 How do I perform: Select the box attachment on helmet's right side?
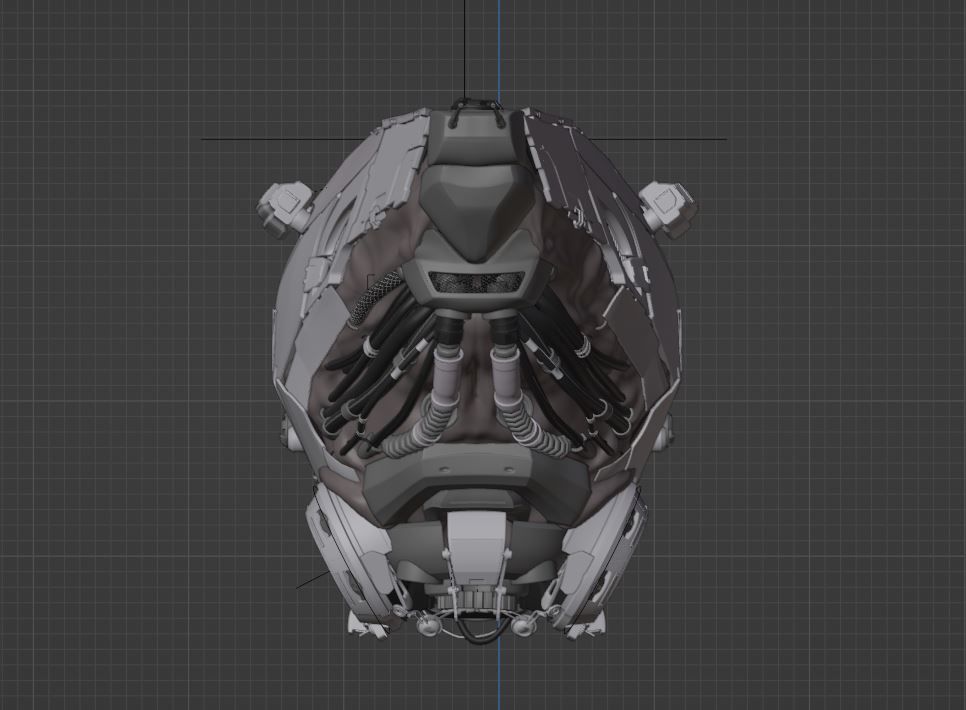click(668, 208)
